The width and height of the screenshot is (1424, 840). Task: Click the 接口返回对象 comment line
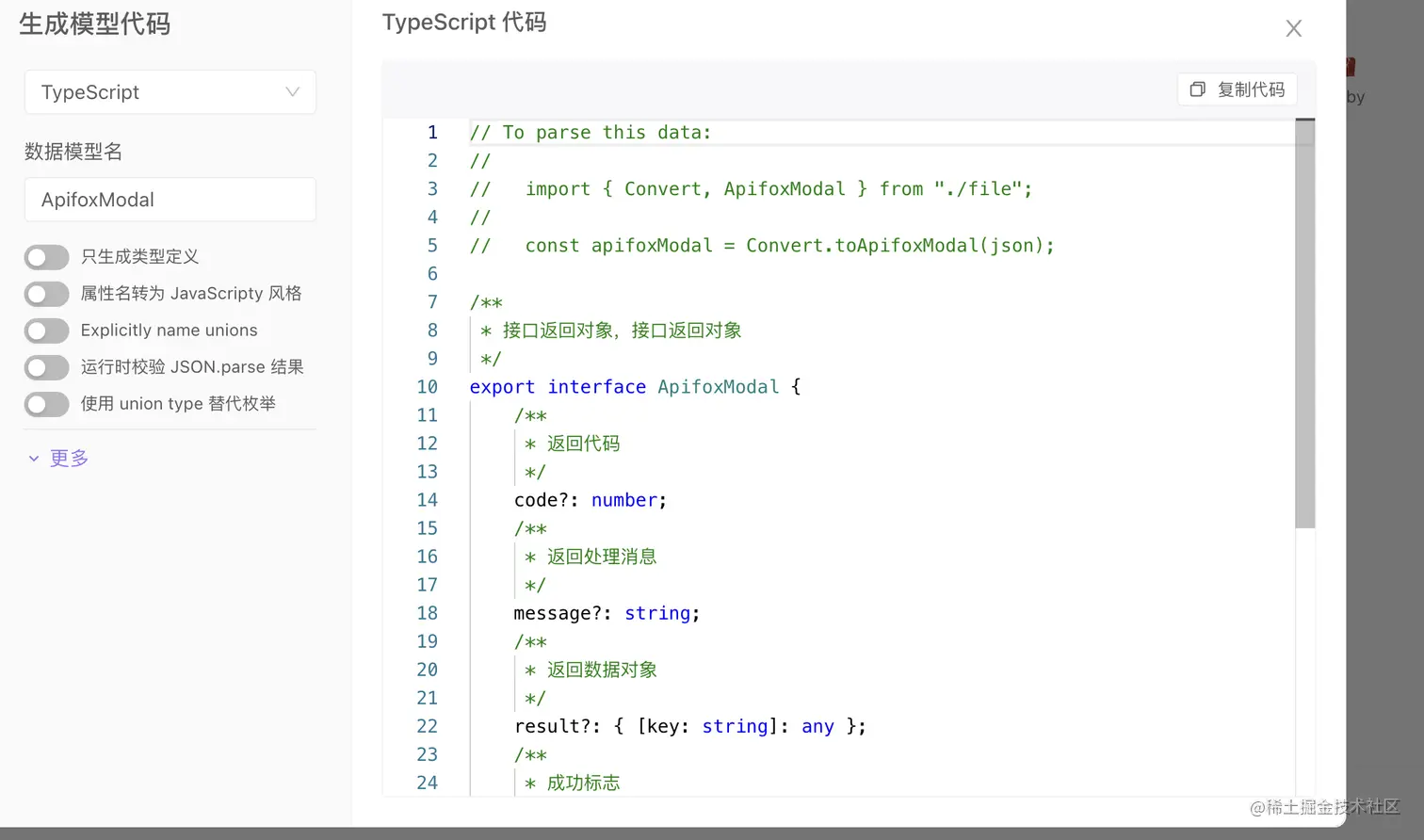pos(611,331)
